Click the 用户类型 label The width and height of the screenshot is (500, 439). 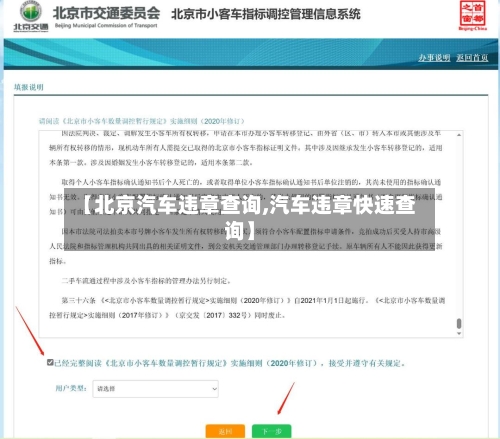pos(71,388)
